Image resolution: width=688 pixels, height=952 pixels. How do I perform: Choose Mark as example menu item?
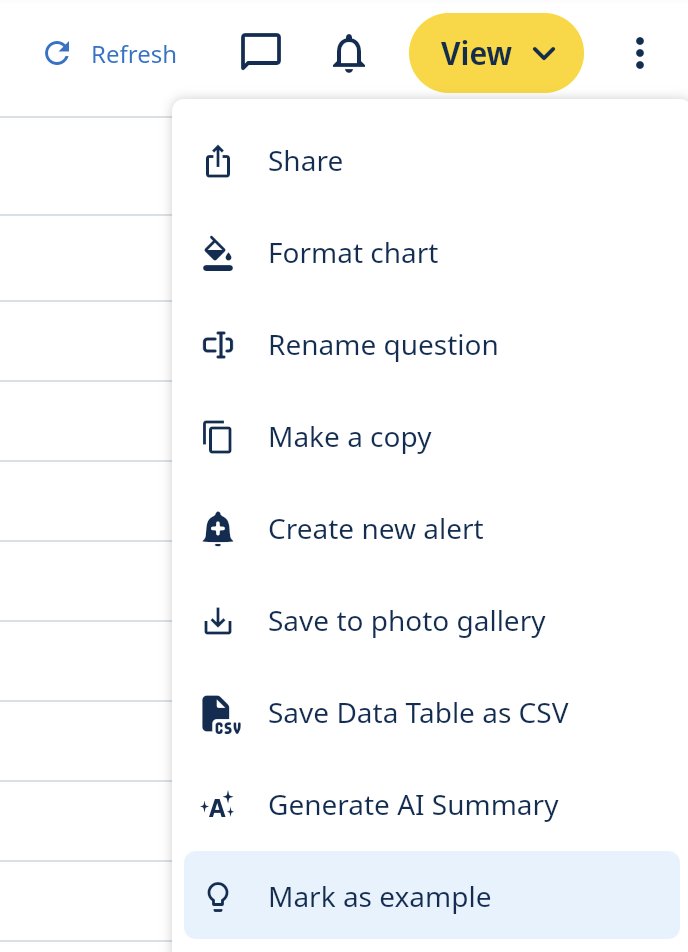pos(380,898)
